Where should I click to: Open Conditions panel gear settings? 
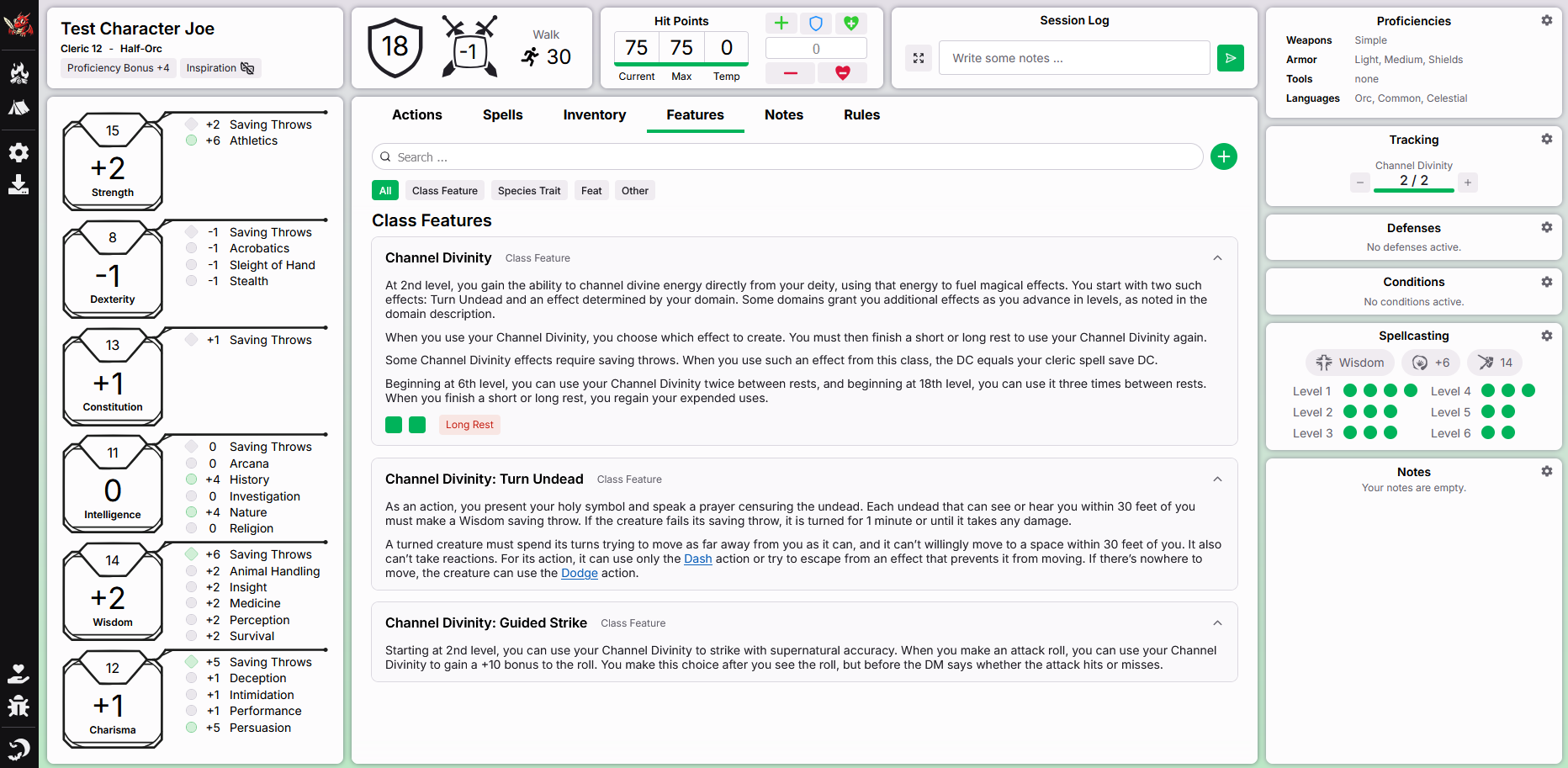[x=1547, y=282]
